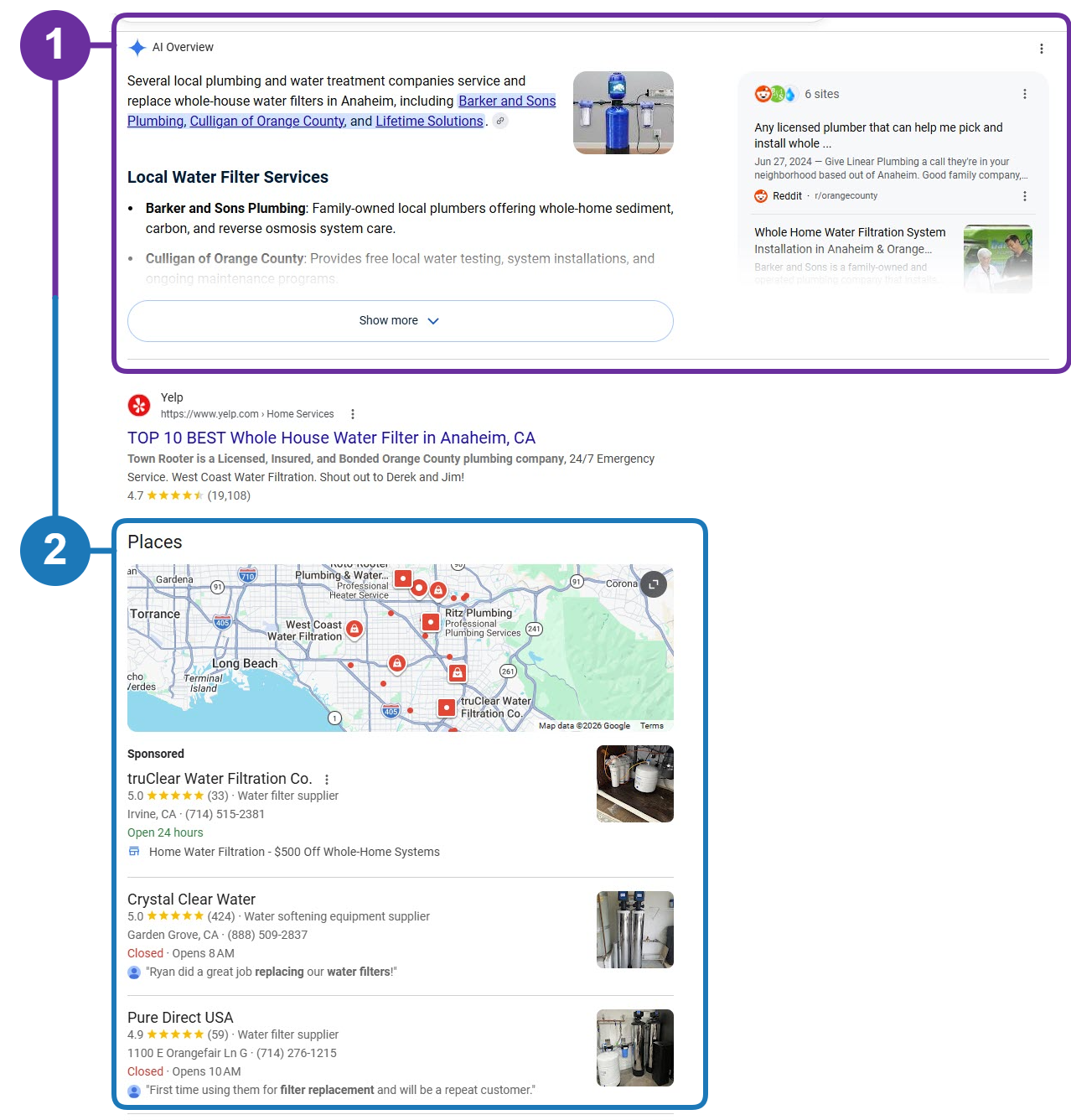Click the Local Water Filter Services heading

pos(228,177)
